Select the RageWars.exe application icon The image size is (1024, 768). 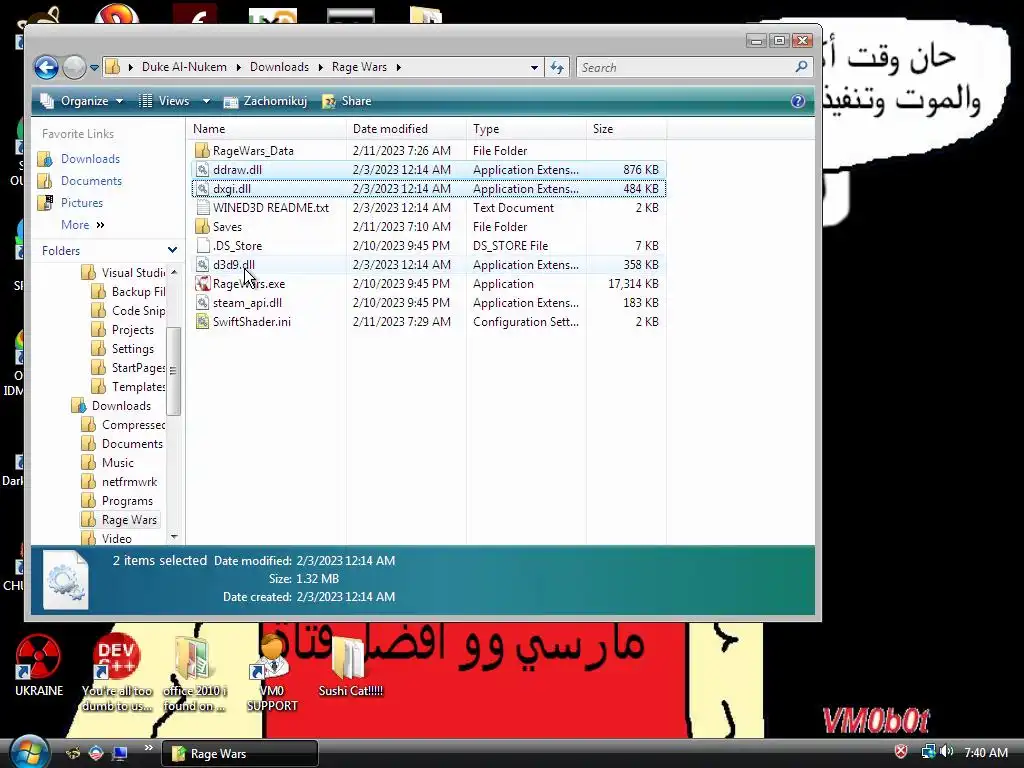click(x=202, y=283)
